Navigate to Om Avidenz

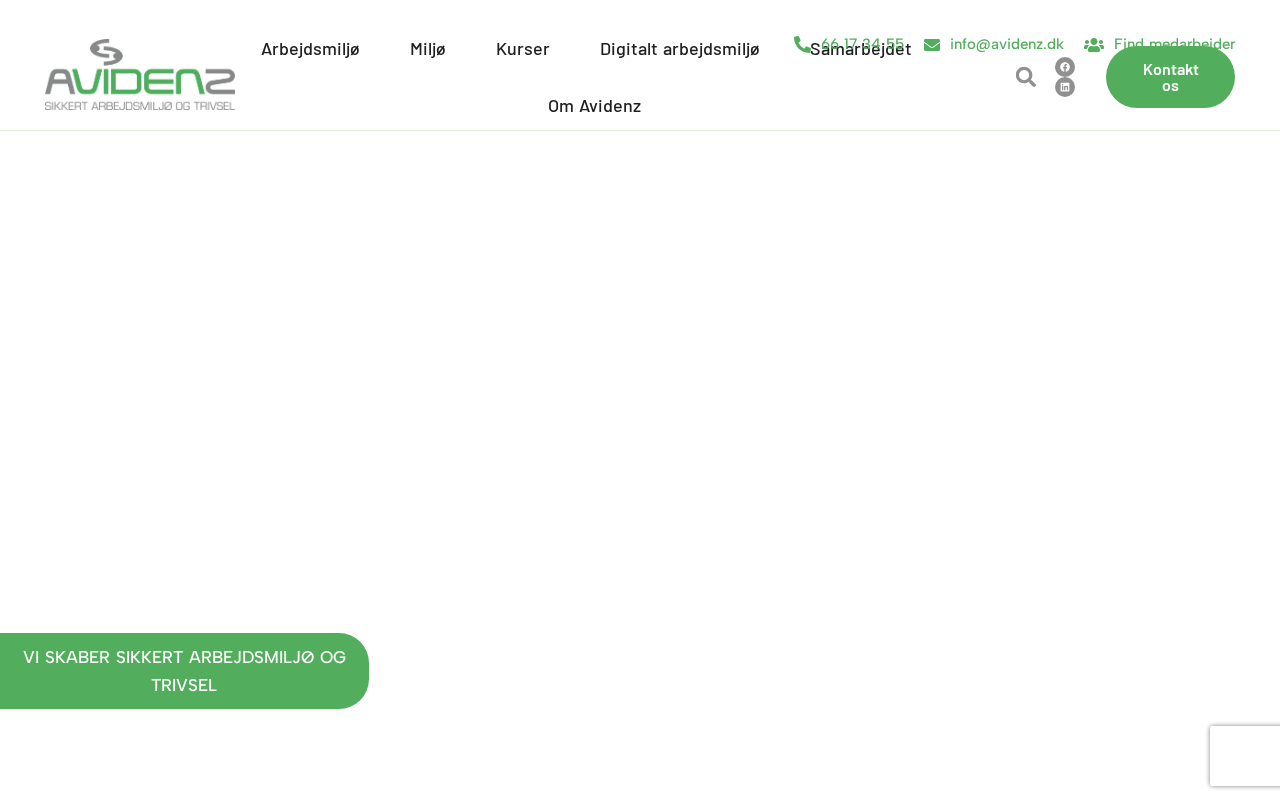pos(595,106)
